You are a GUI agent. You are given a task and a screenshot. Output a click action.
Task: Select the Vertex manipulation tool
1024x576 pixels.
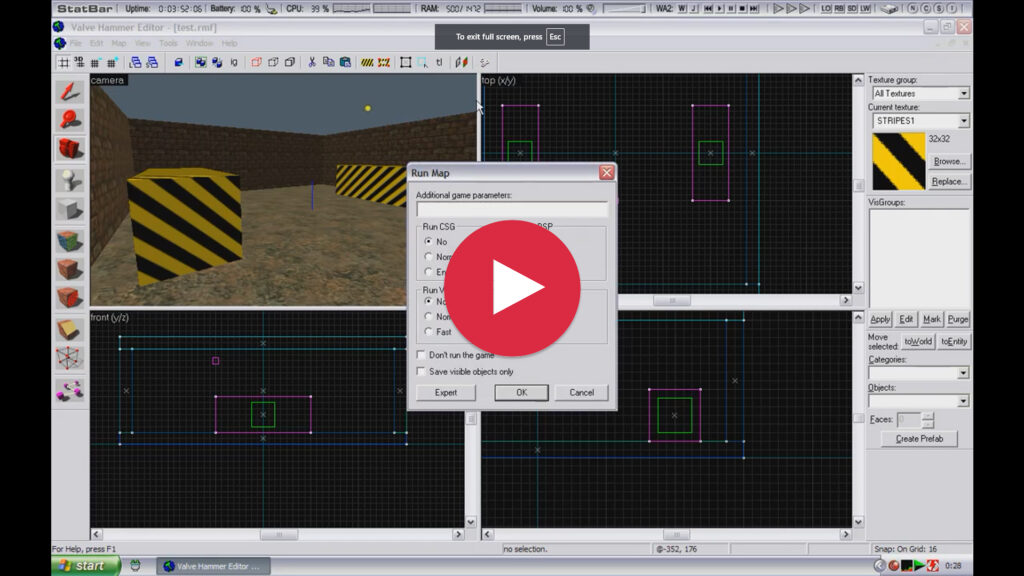click(x=69, y=358)
